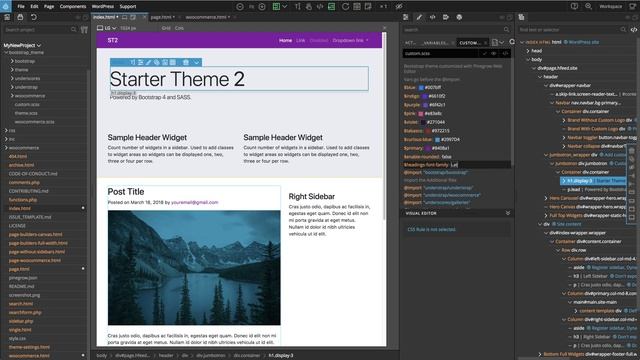Zoom out page view with minus icon
The image size is (640, 360).
point(240,7)
